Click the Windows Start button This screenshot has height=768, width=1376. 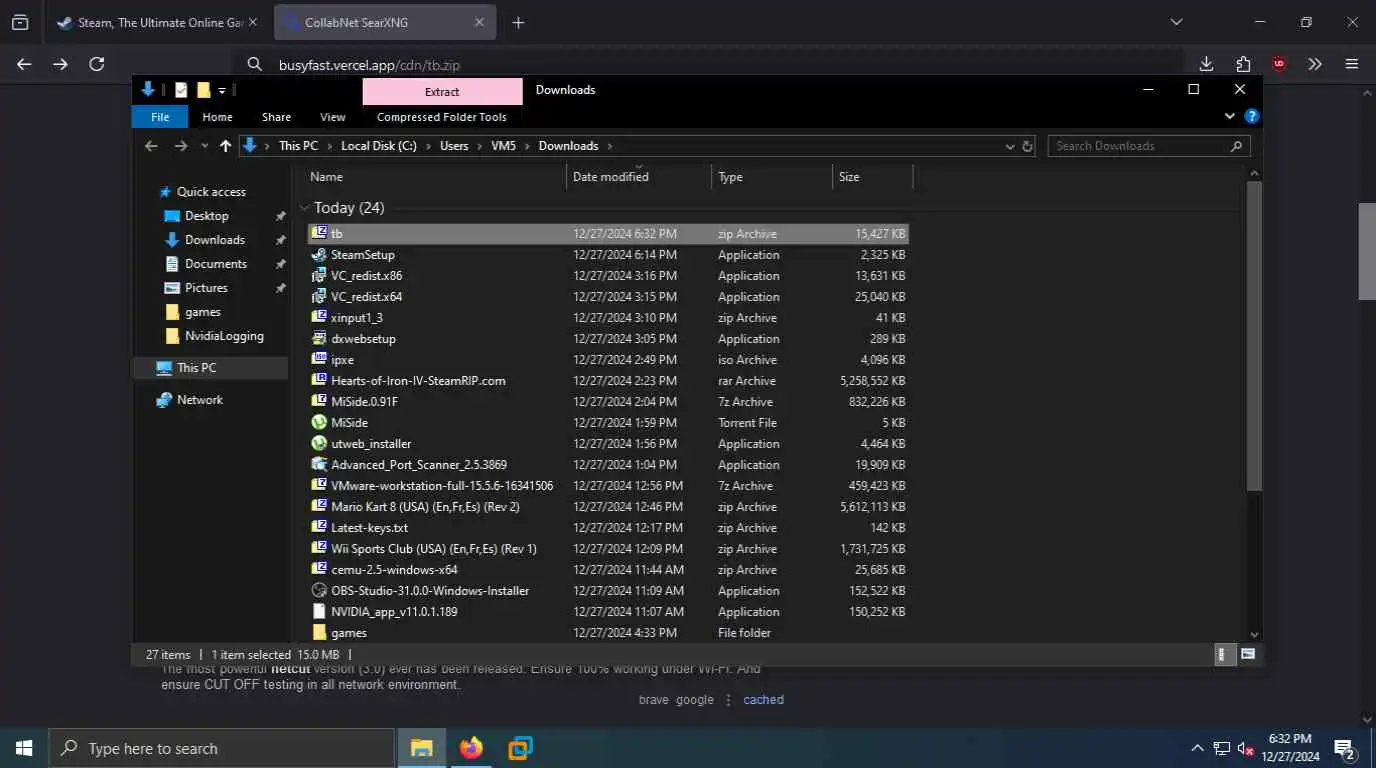click(24, 748)
